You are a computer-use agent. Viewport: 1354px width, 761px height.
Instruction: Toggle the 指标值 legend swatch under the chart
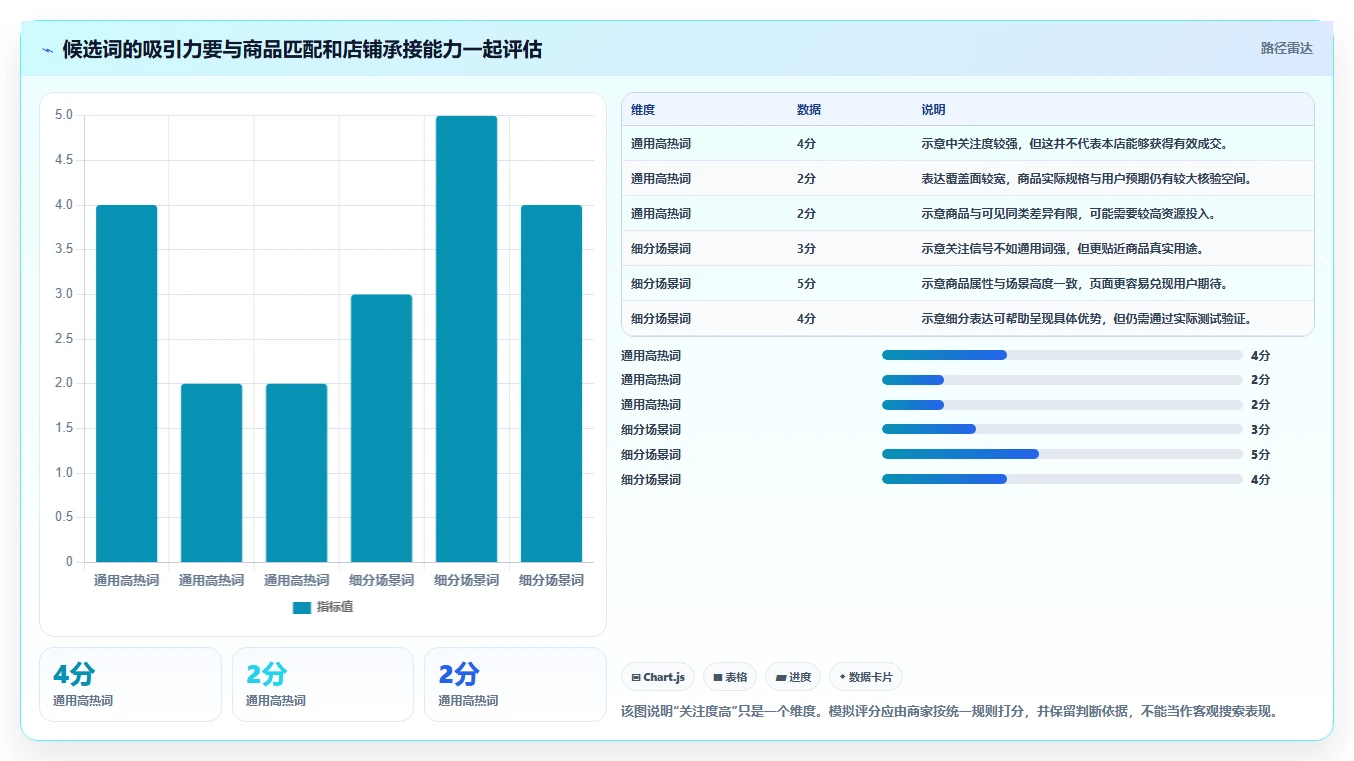pyautogui.click(x=302, y=607)
